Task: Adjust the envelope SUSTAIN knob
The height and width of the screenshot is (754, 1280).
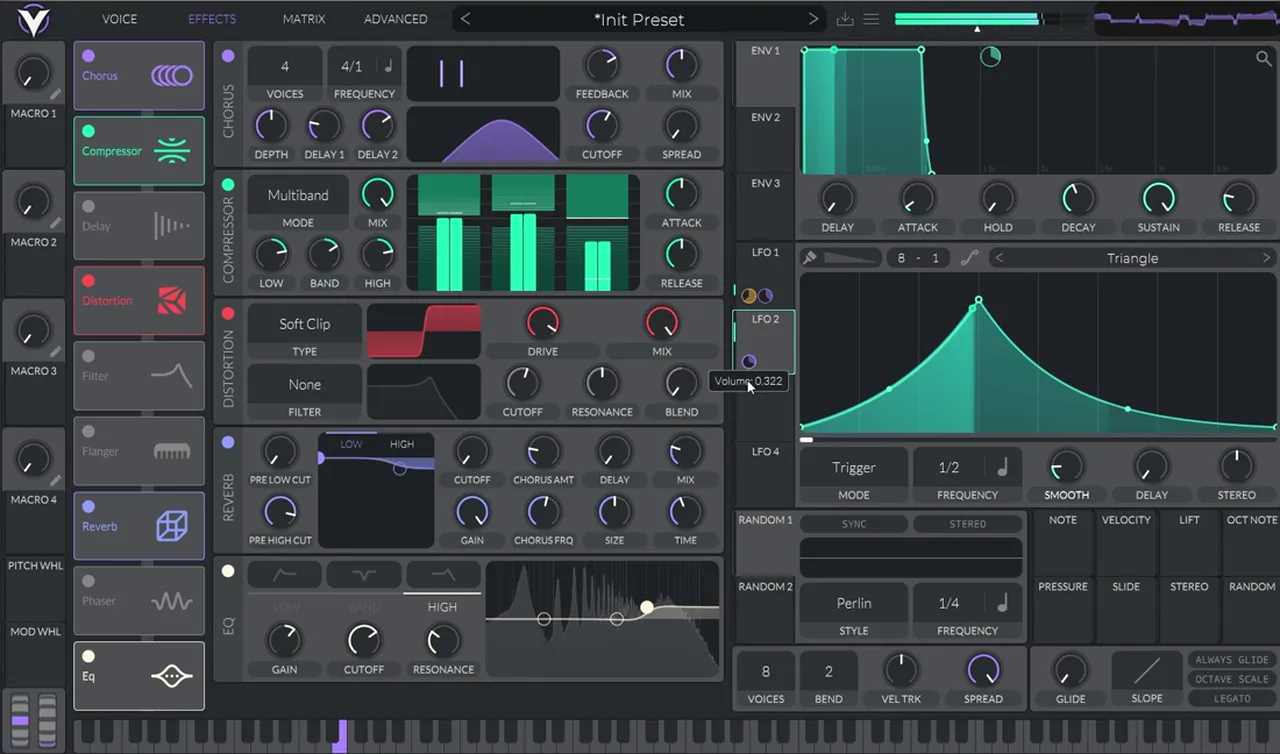Action: pyautogui.click(x=1158, y=198)
